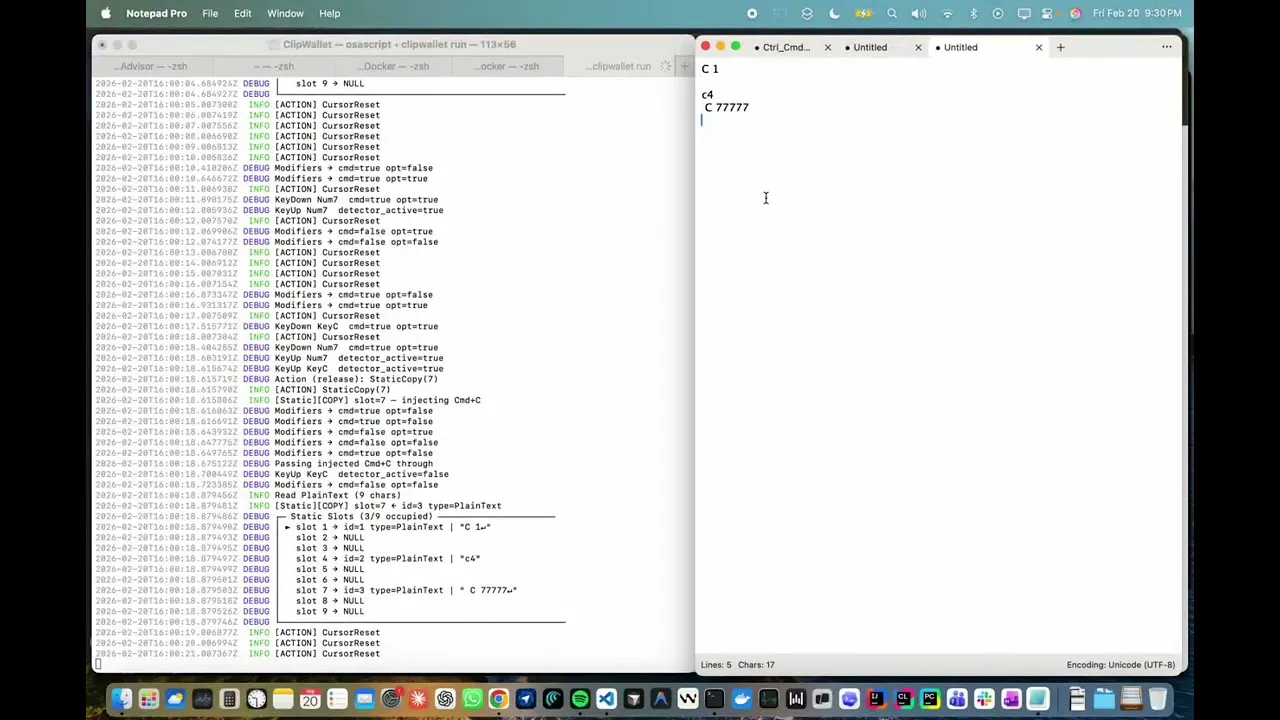Open Control Center in the menu bar
1280x720 pixels.
click(x=1049, y=13)
